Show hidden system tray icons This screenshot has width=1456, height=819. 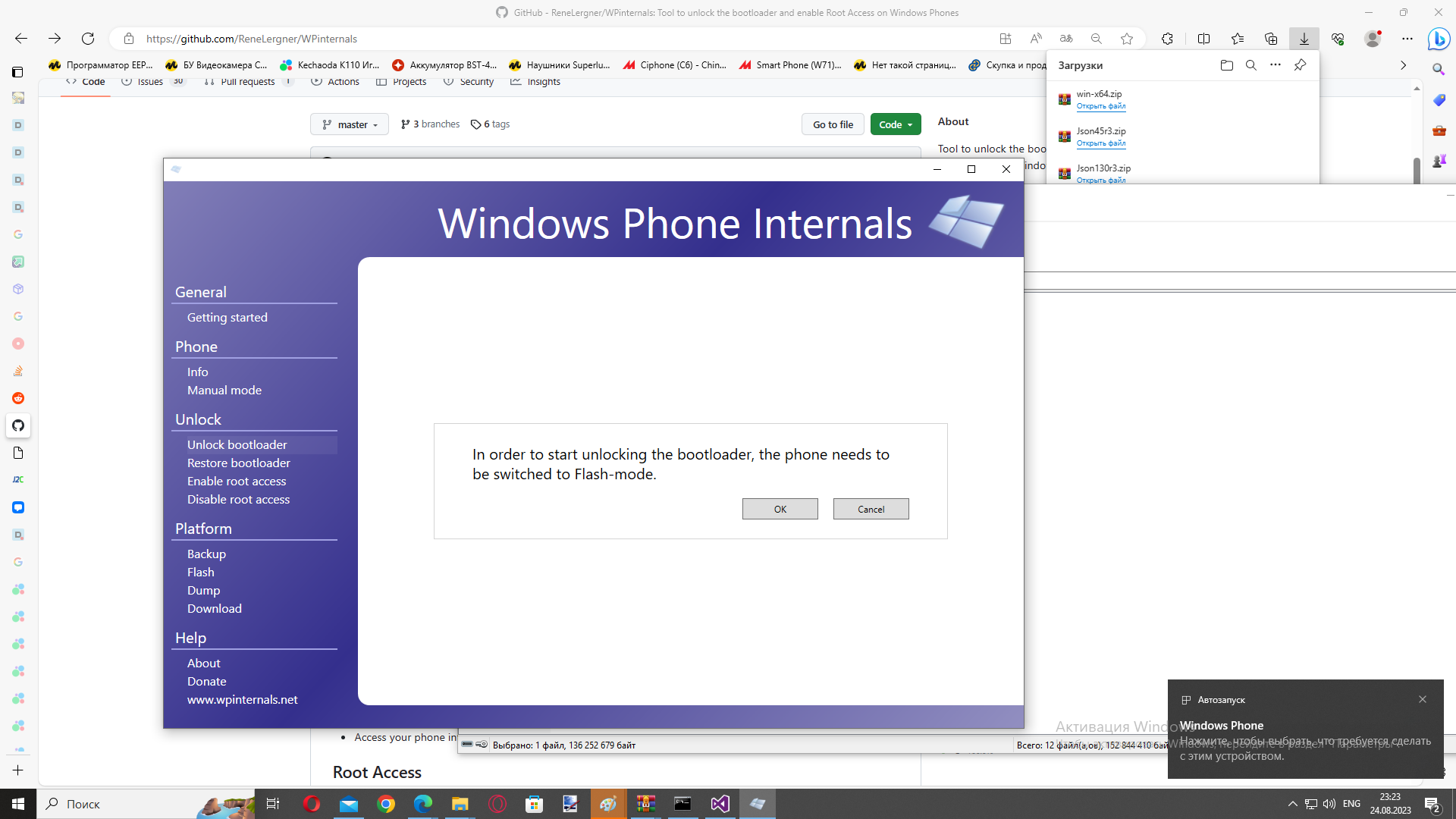pyautogui.click(x=1292, y=804)
